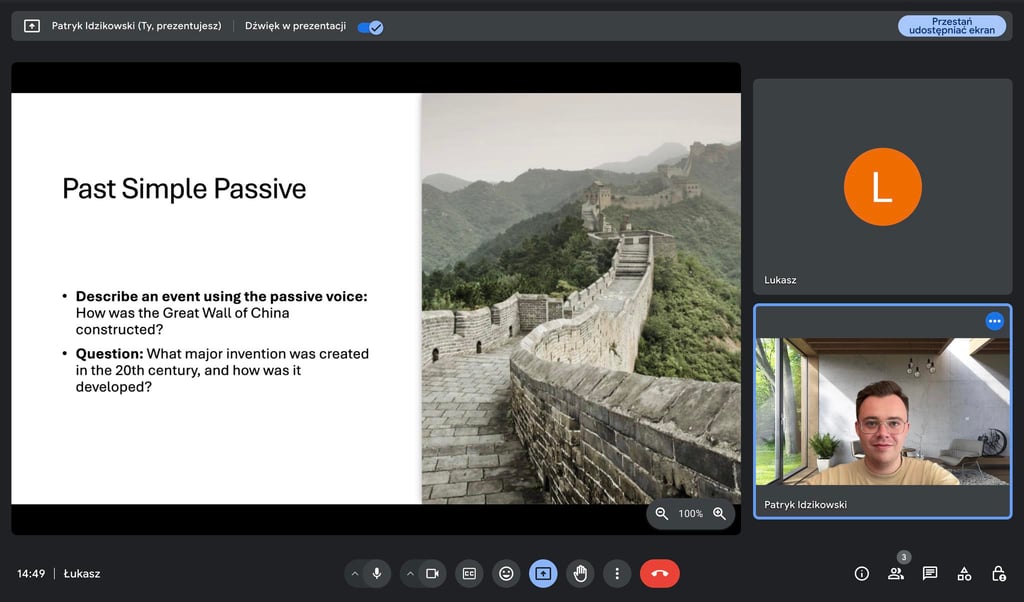Open Patryk Idzikowski tile options
This screenshot has width=1024, height=602.
994,321
